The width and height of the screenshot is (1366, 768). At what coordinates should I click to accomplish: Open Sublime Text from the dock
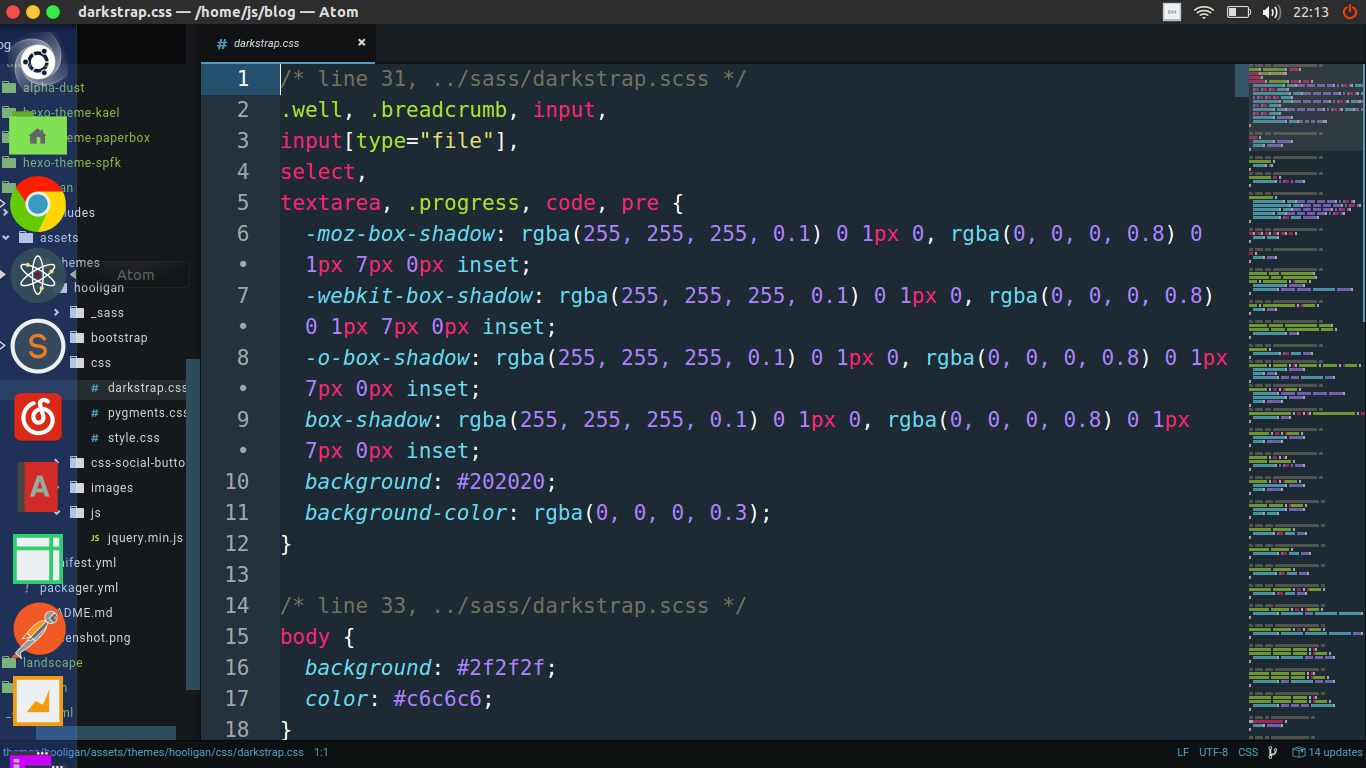tap(38, 346)
